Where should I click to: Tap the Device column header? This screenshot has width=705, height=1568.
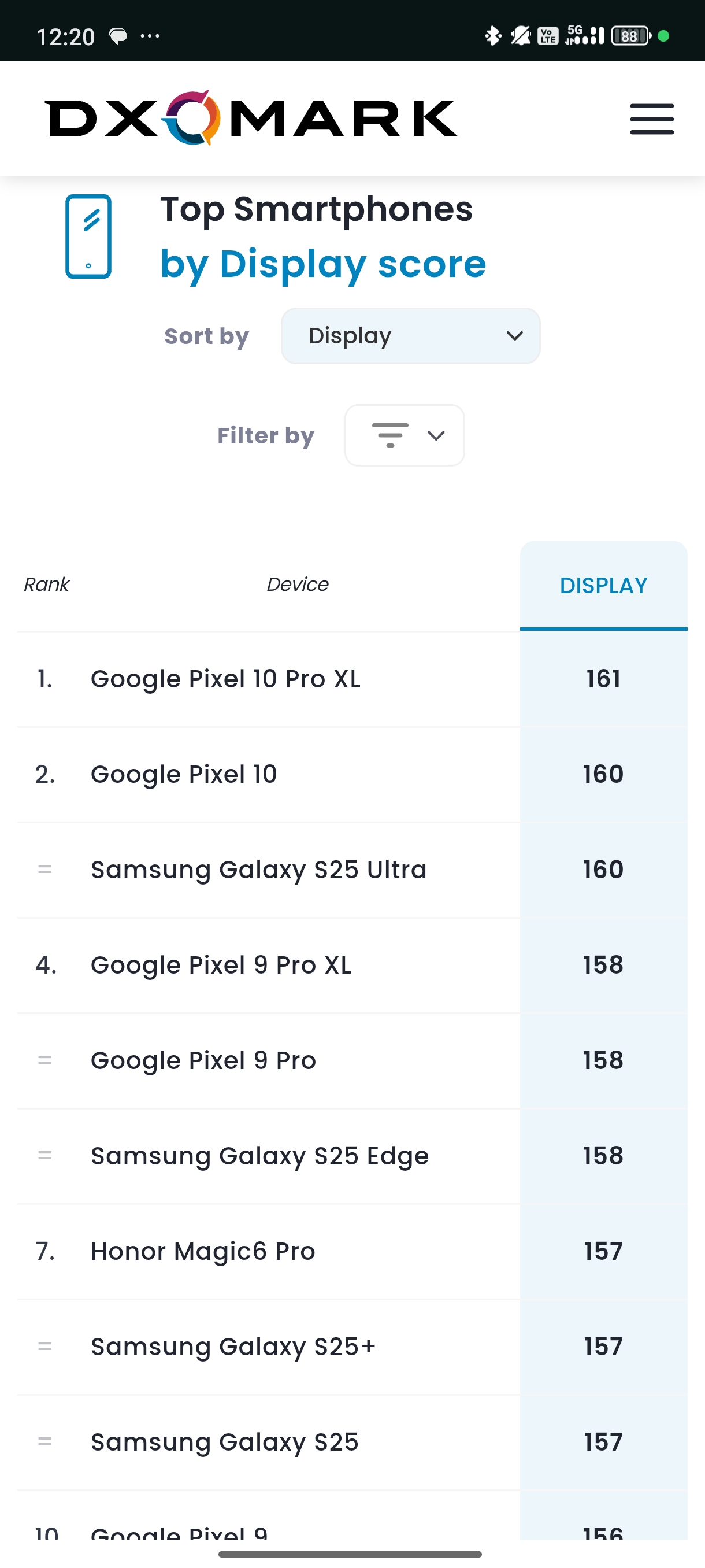pos(298,585)
